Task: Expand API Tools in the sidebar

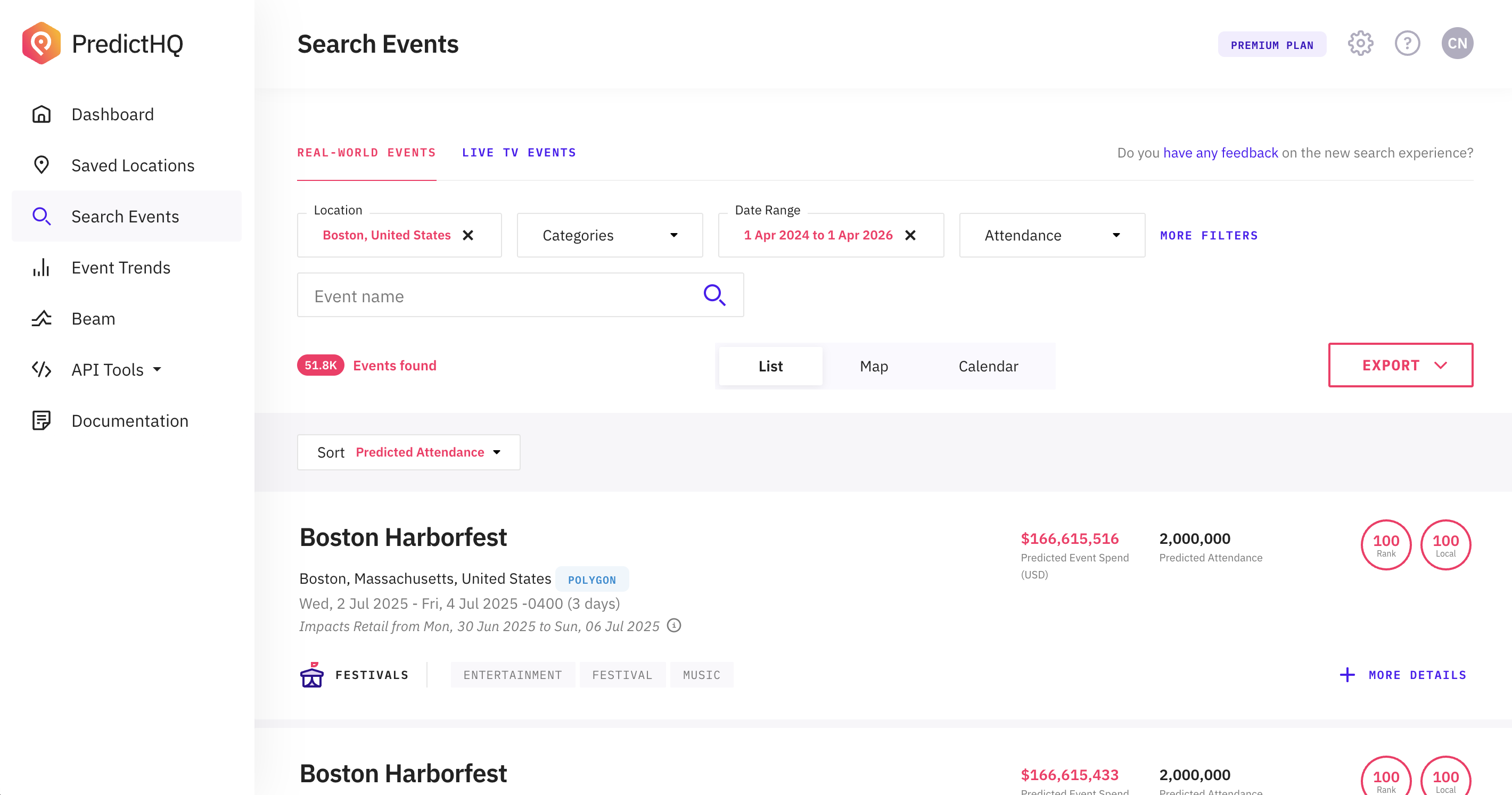Action: (116, 370)
